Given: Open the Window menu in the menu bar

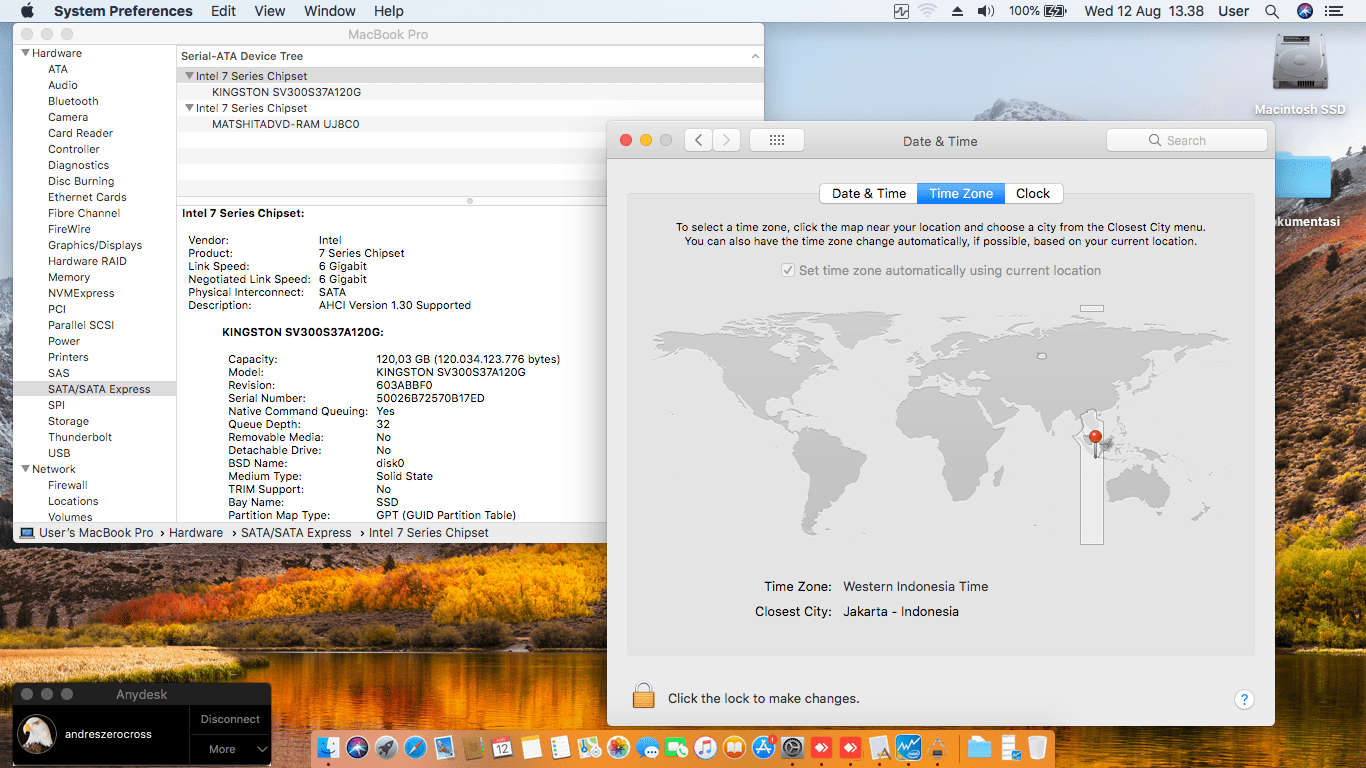Looking at the screenshot, I should (329, 11).
